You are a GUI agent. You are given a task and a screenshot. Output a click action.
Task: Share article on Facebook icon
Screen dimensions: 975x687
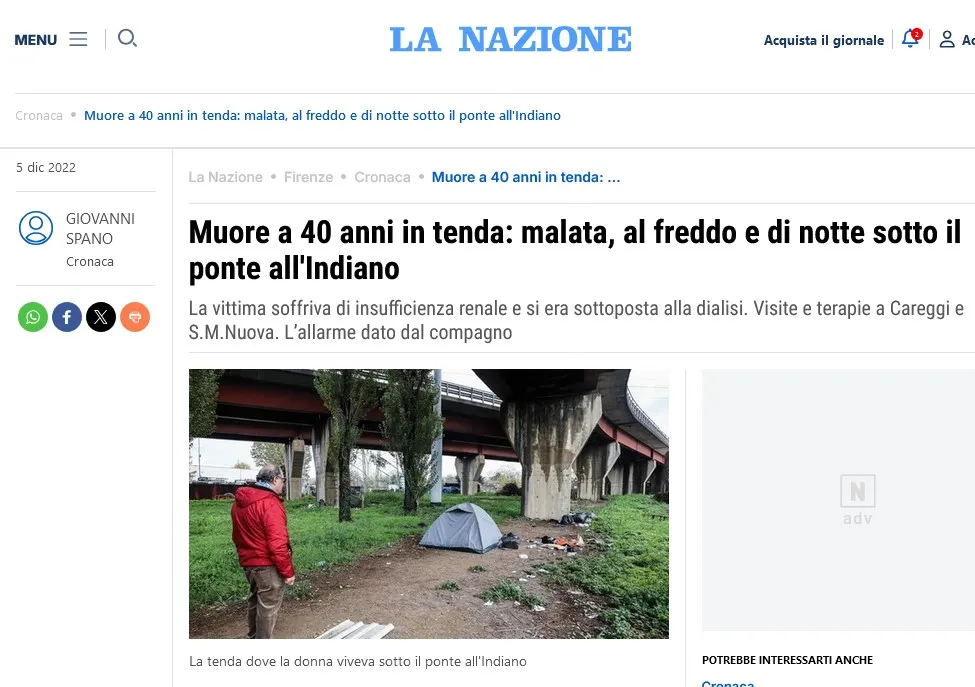coord(67,317)
